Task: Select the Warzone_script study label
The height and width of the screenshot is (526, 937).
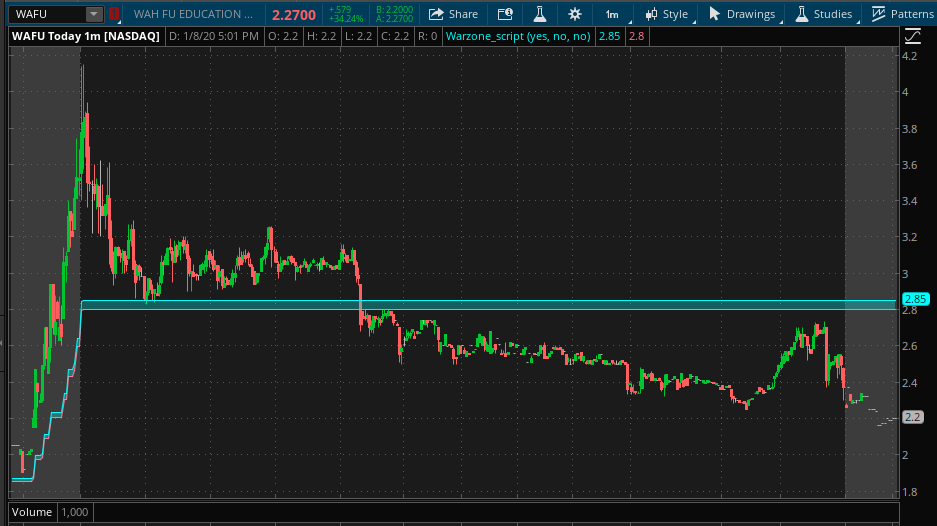Action: tap(518, 36)
